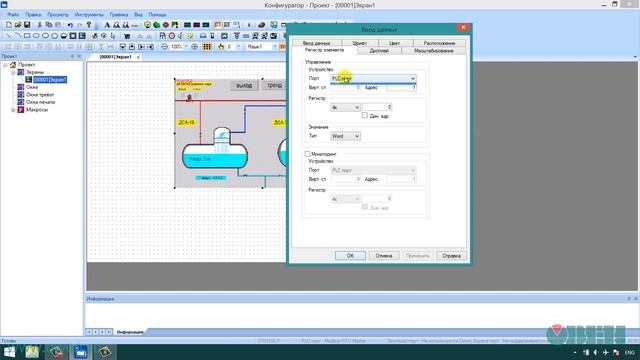Switch to the 'Ввод данных' tab
The height and width of the screenshot is (360, 640).
(x=316, y=43)
